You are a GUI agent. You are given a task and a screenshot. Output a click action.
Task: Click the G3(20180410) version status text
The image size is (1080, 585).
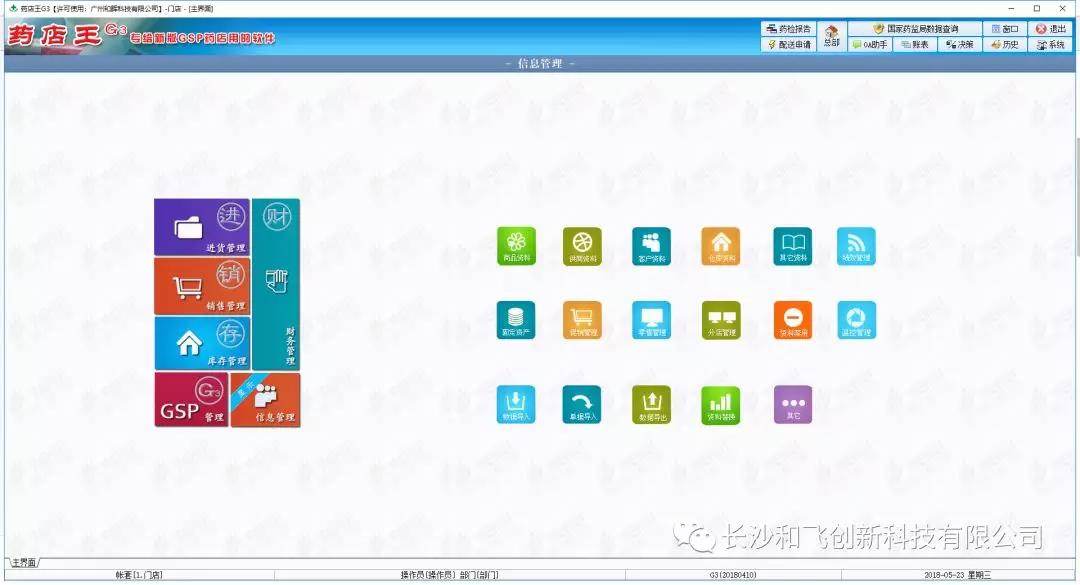click(x=733, y=575)
